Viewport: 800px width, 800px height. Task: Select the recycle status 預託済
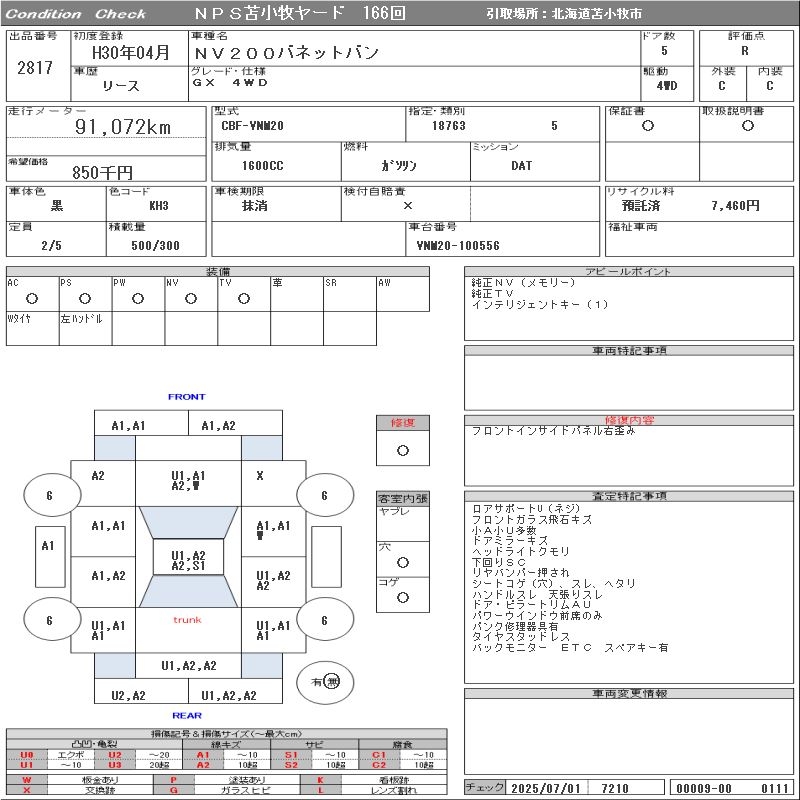pyautogui.click(x=641, y=206)
